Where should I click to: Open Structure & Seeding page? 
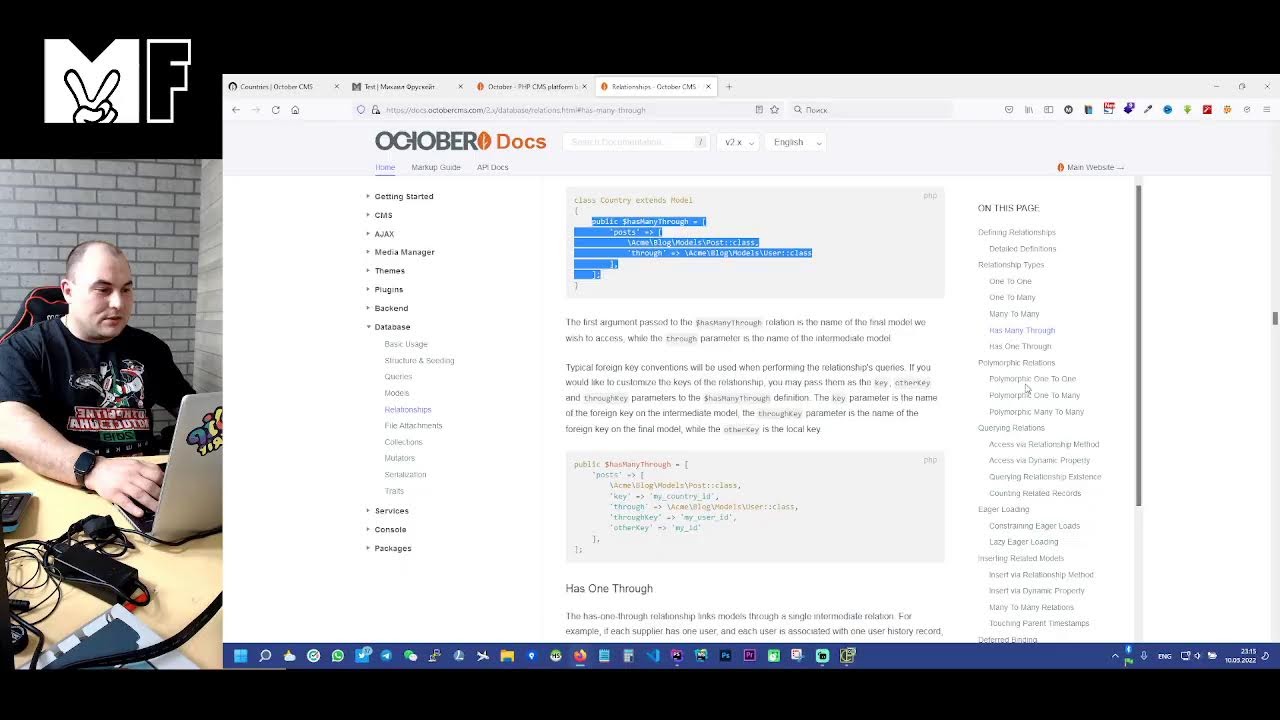[419, 360]
